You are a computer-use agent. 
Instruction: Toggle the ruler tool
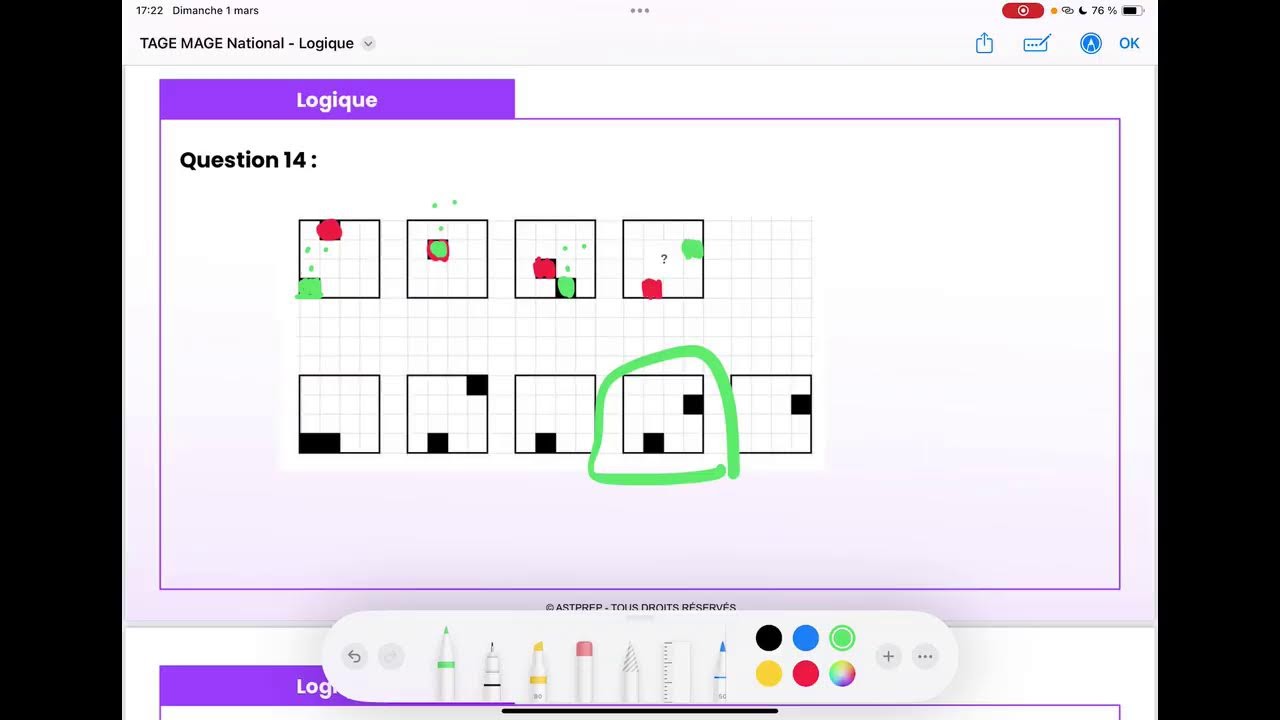tap(677, 670)
